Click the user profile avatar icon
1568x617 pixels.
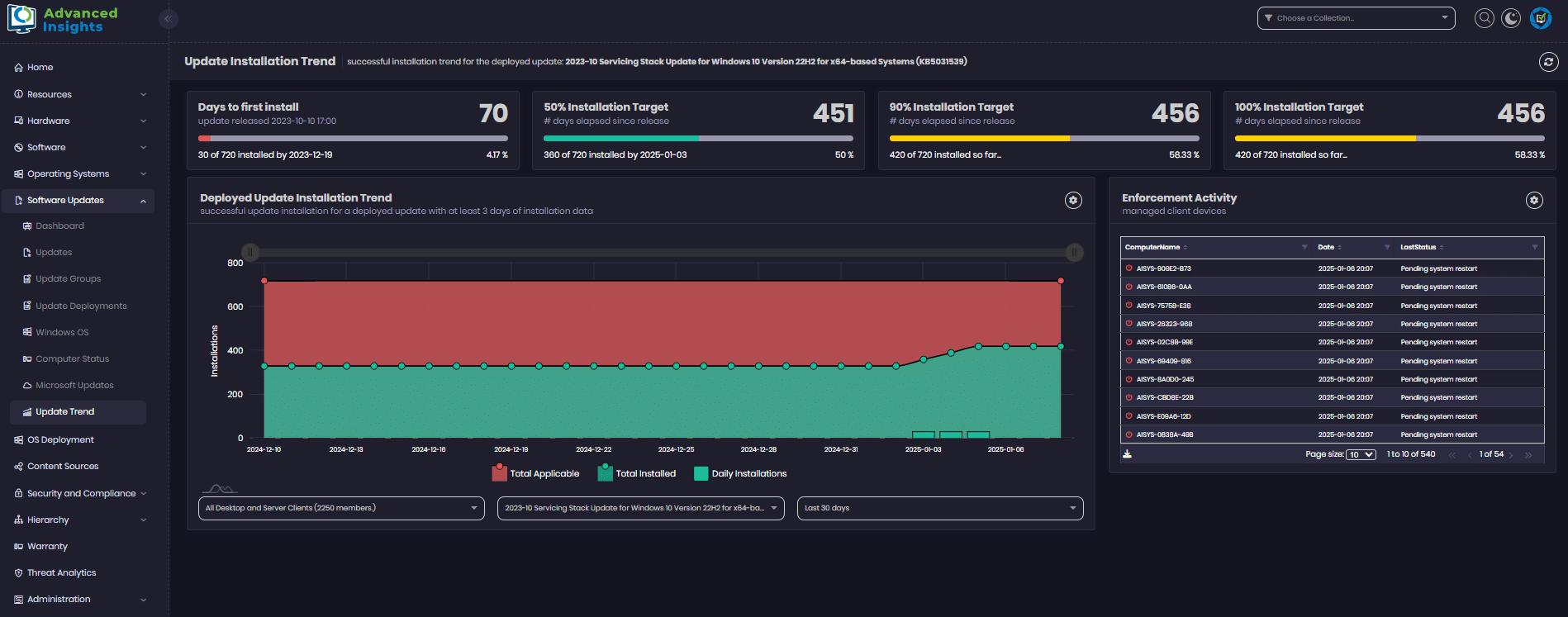1541,18
